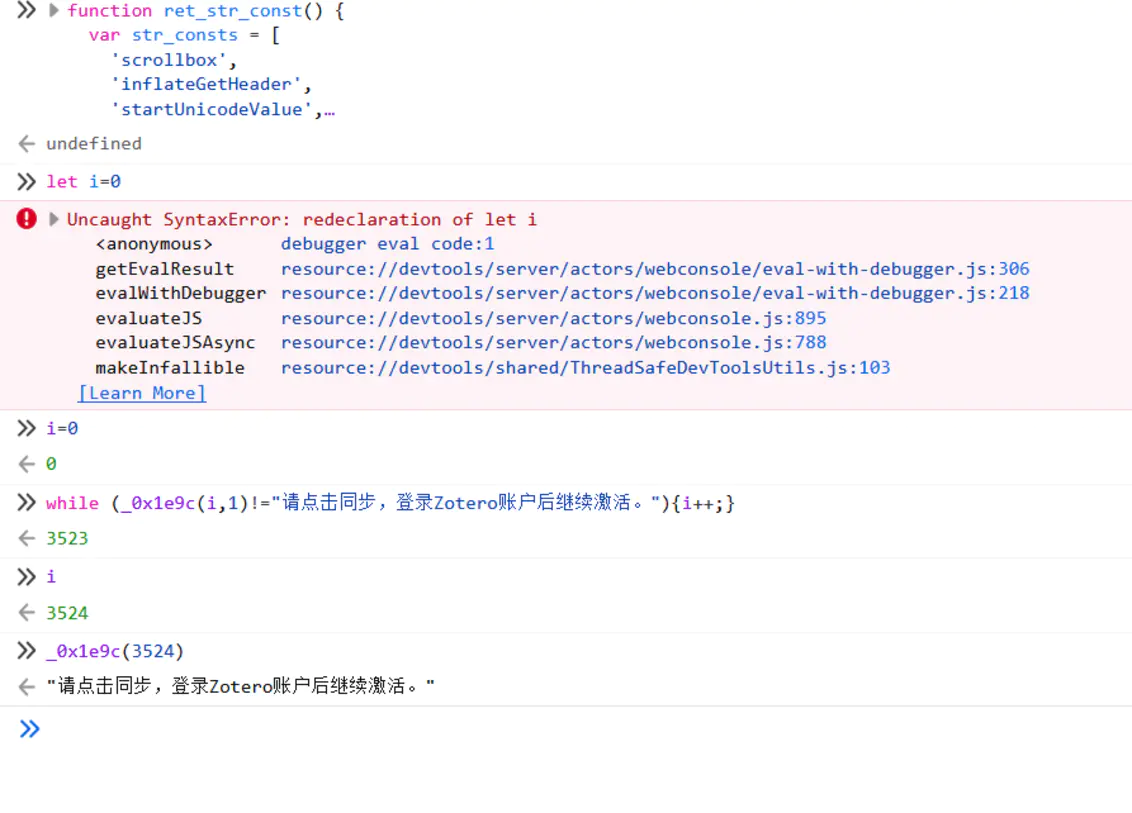The width and height of the screenshot is (1132, 813).
Task: Click the blue console input prompt chevron
Action: click(29, 729)
